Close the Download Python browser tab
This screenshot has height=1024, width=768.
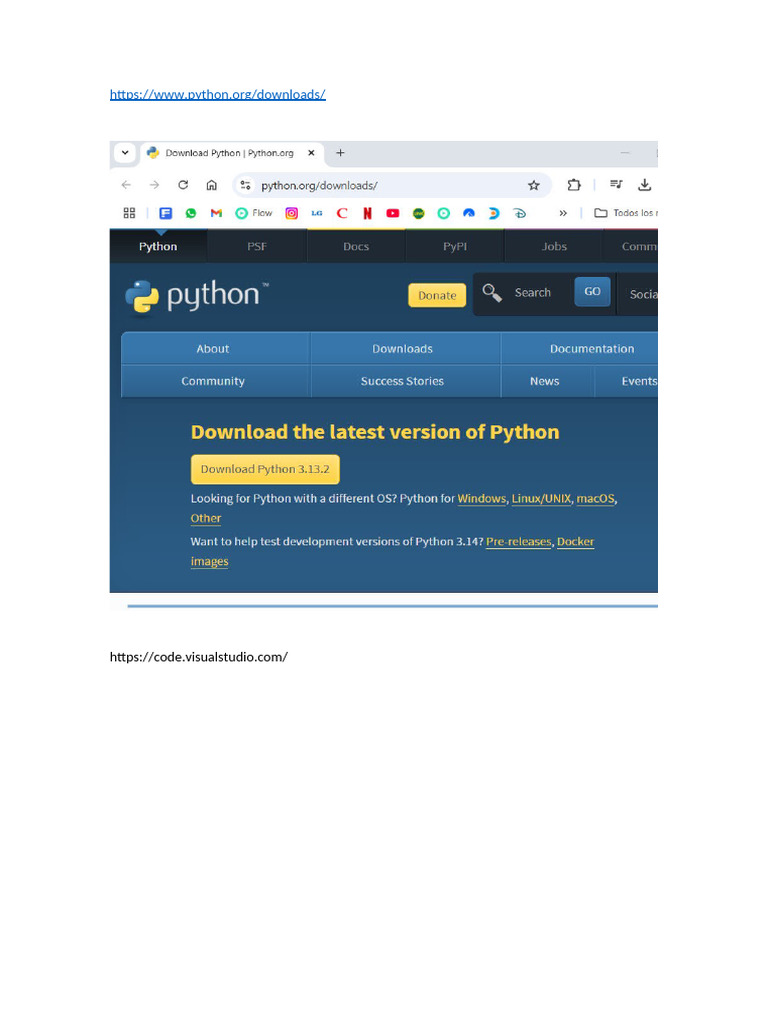point(312,153)
